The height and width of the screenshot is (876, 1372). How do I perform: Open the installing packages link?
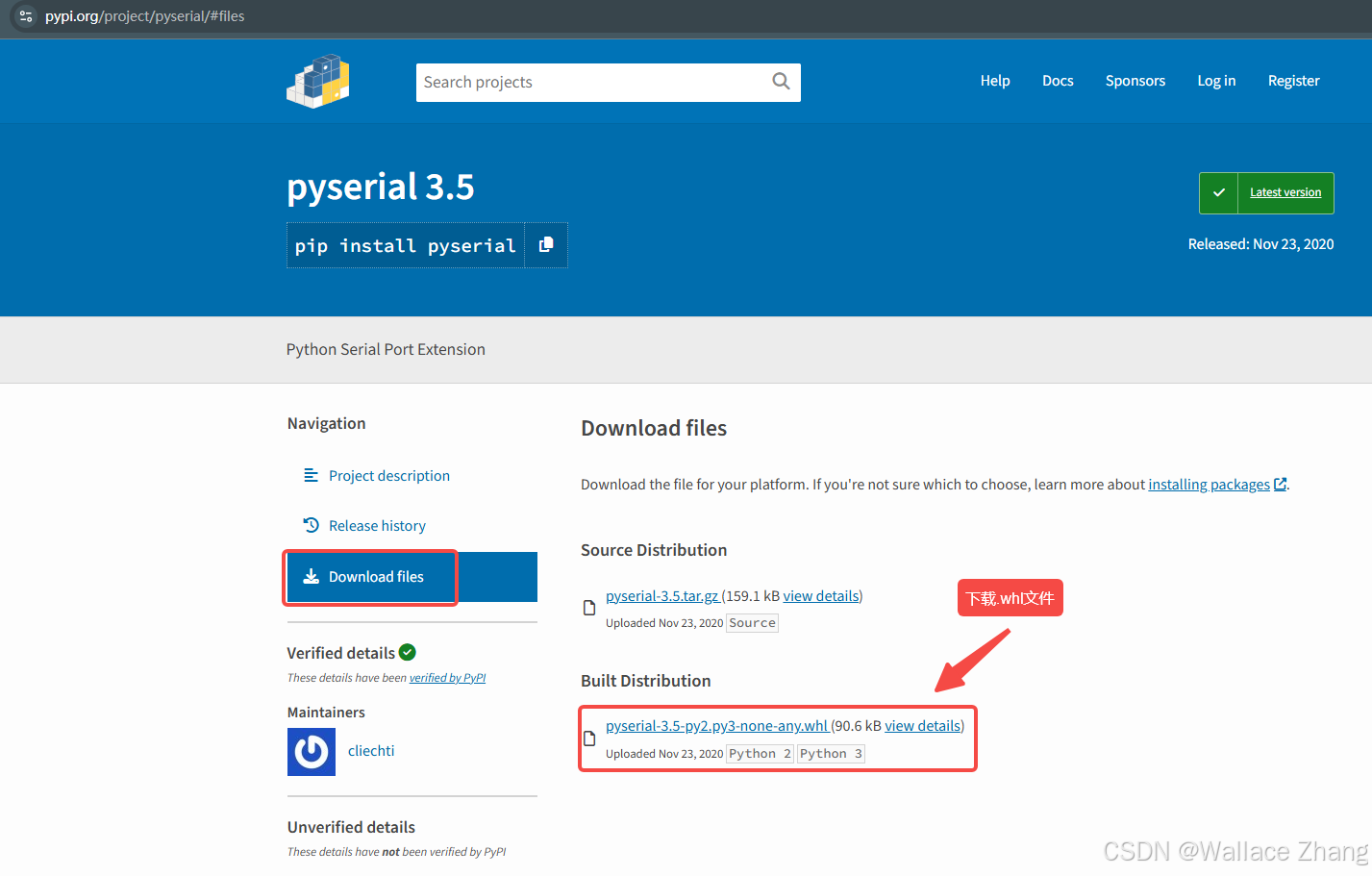(x=1209, y=485)
